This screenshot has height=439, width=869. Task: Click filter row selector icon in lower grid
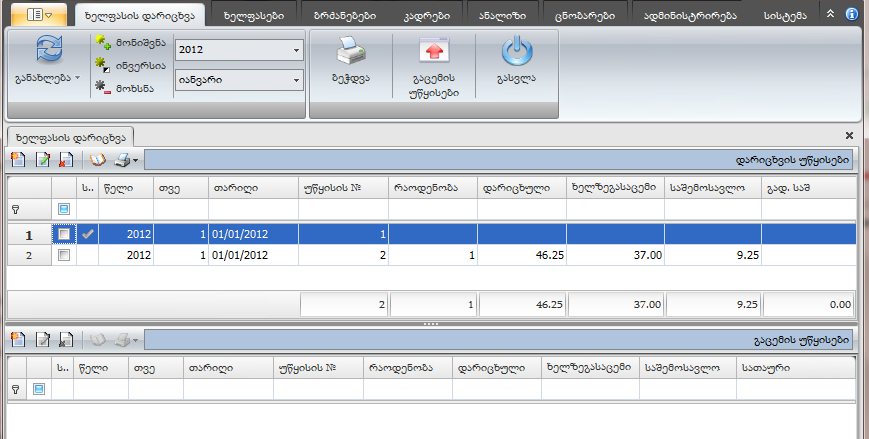pos(38,389)
